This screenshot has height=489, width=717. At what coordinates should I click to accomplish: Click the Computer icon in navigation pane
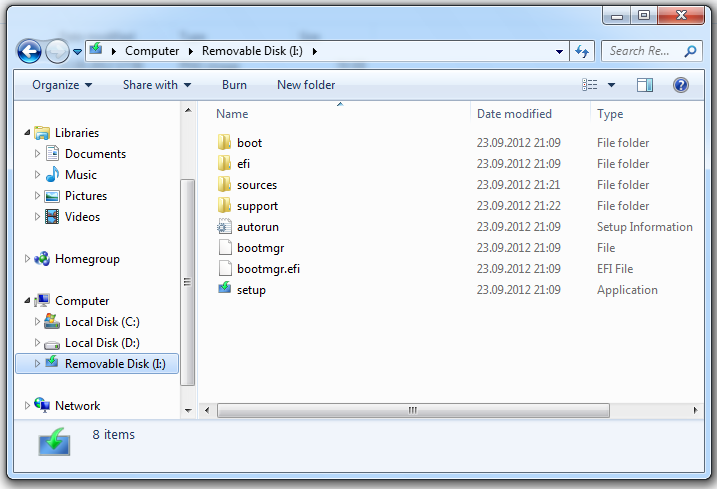pos(43,301)
